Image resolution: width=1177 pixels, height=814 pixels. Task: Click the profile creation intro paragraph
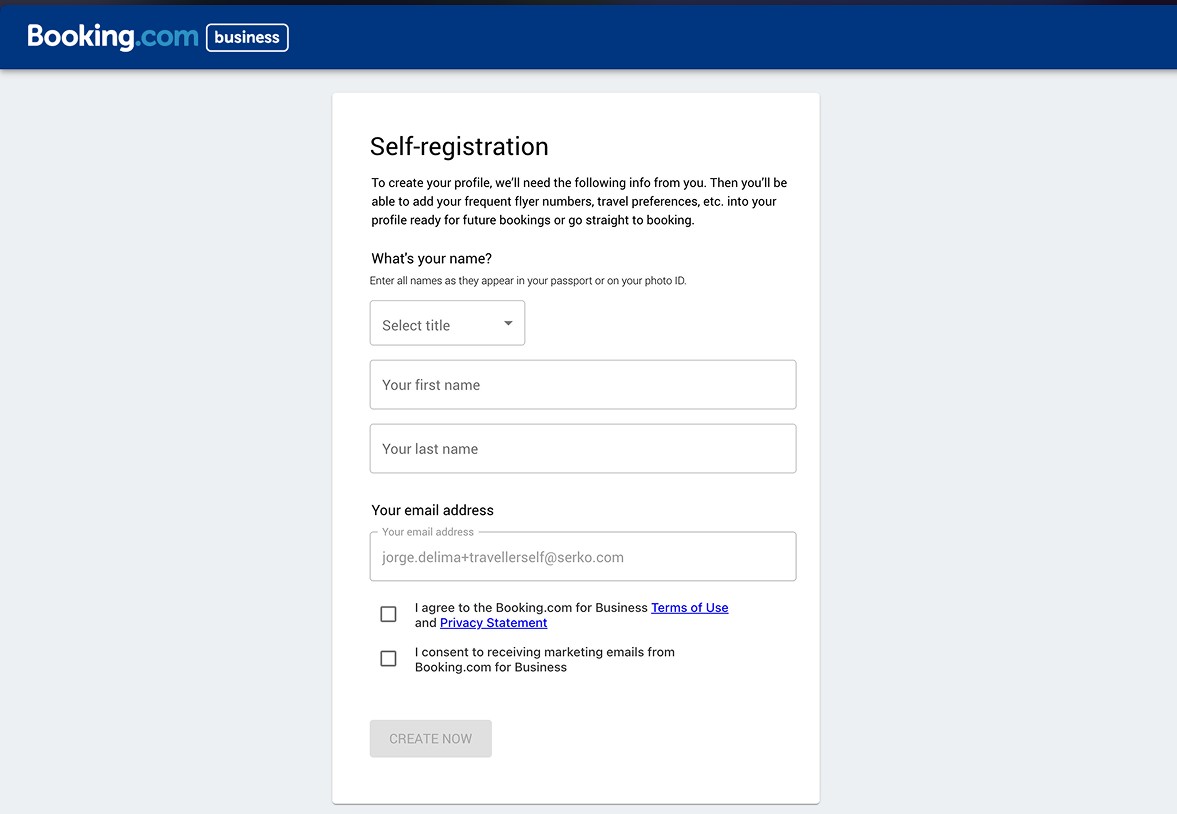(579, 201)
